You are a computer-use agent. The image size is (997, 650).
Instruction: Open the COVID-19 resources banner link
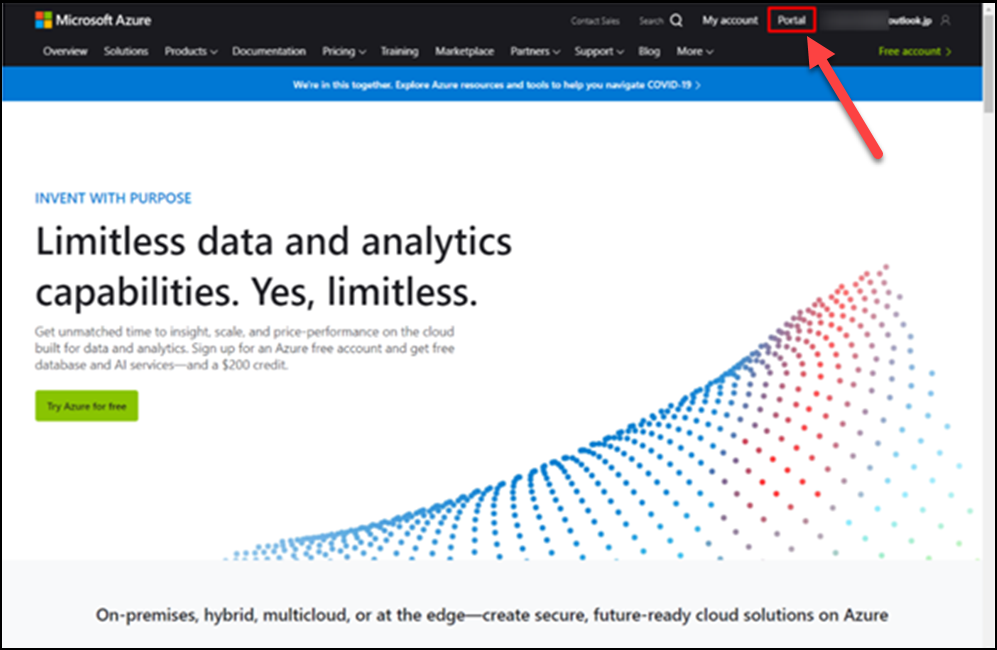click(497, 85)
